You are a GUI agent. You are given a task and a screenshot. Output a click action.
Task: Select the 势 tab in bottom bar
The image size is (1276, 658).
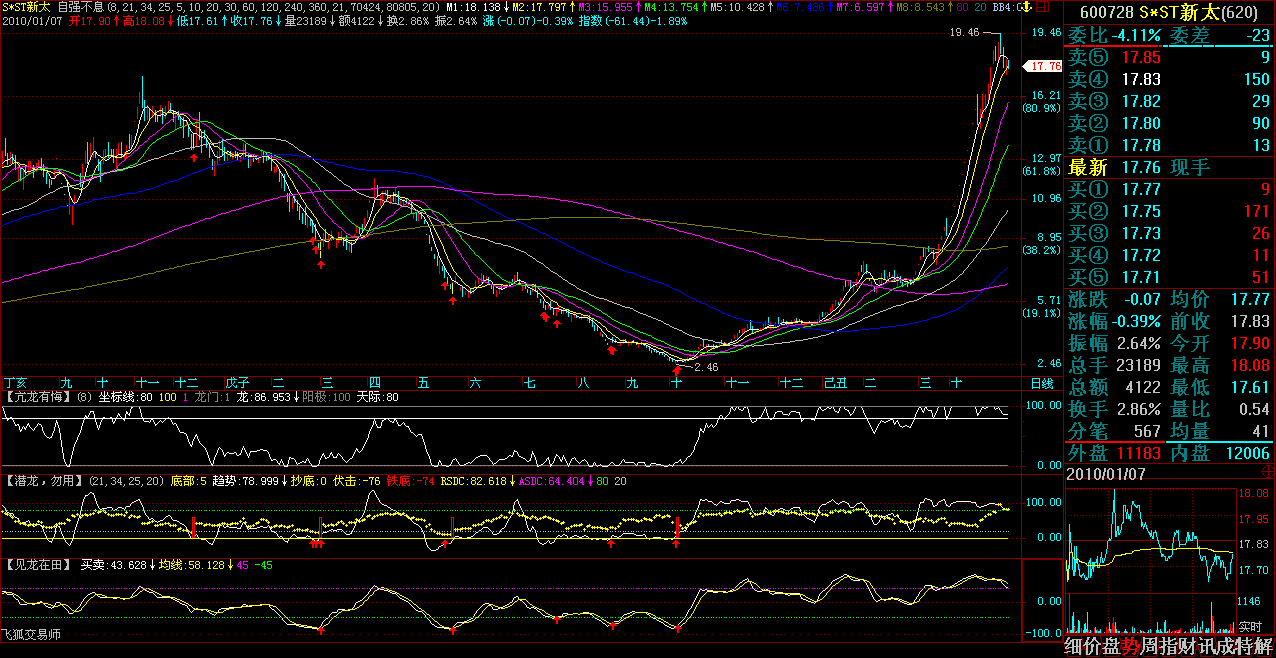[1130, 647]
